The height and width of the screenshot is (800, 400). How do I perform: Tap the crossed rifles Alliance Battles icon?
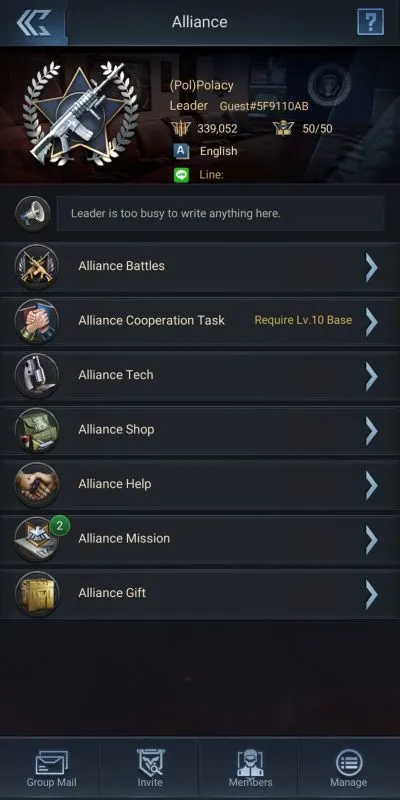(x=37, y=267)
